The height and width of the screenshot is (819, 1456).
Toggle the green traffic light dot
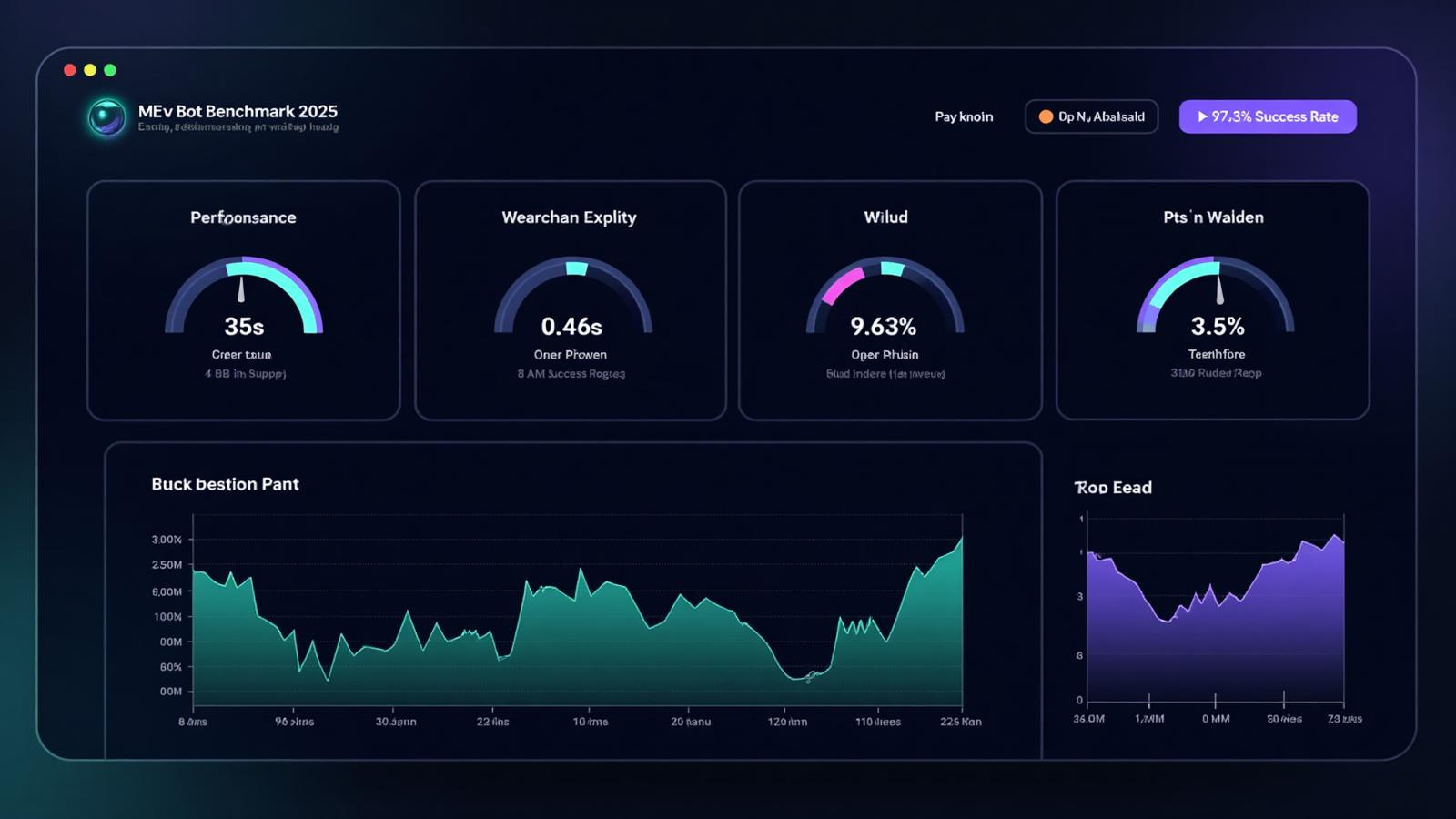click(x=110, y=68)
